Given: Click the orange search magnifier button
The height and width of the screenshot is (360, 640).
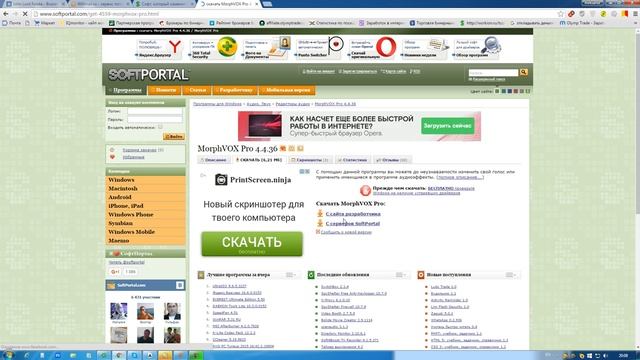Looking at the screenshot, I should 524,72.
